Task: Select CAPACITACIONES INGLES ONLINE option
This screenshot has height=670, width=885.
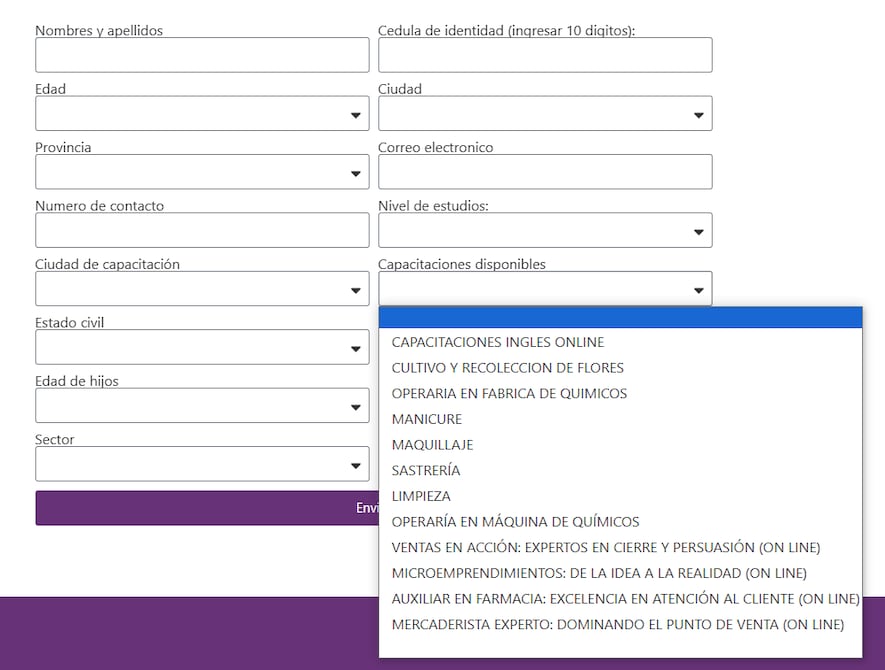Action: 498,342
